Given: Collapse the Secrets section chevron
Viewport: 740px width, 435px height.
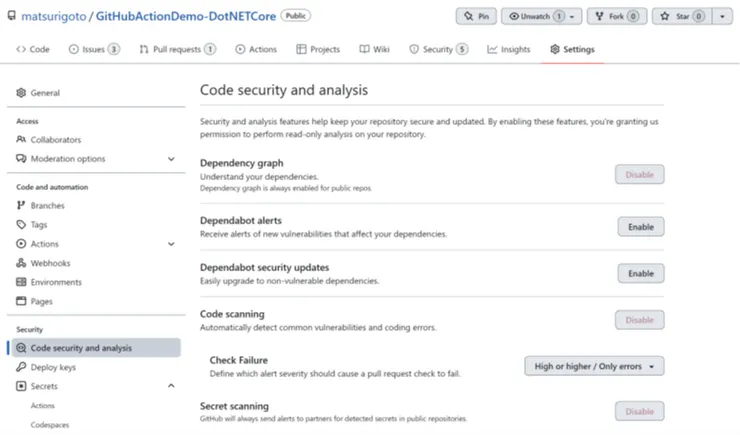Looking at the screenshot, I should 171,386.
